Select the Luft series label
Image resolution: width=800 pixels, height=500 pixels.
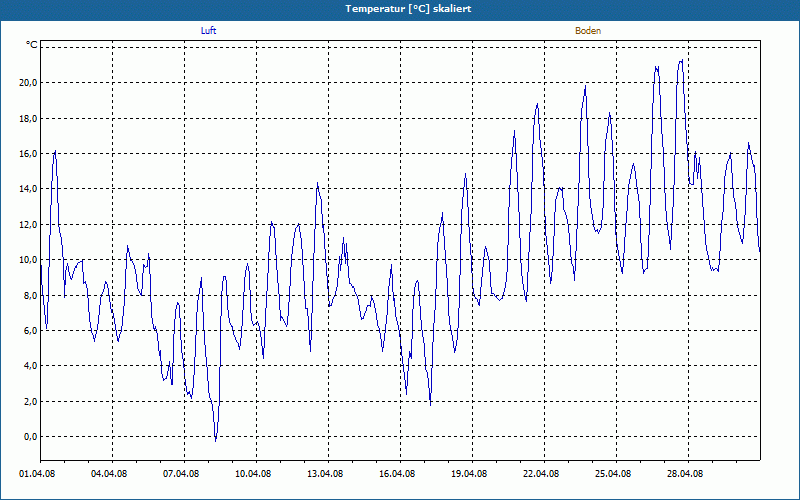point(208,31)
